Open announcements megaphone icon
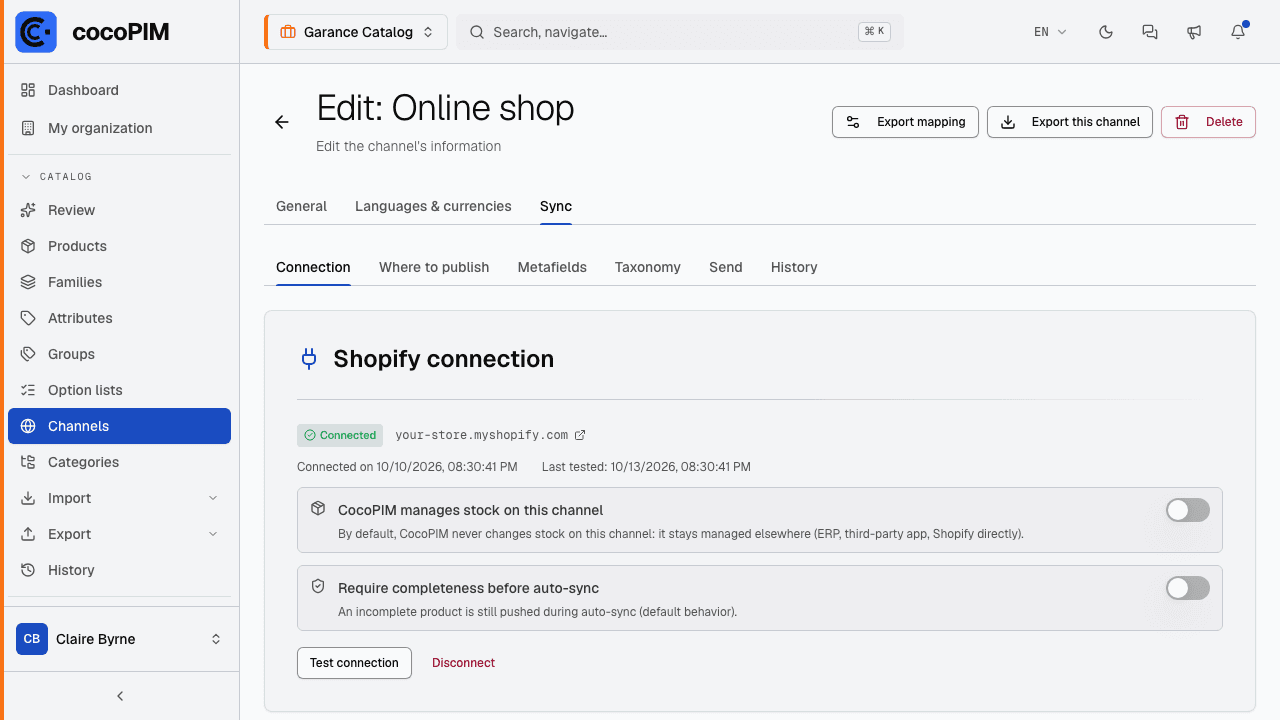The width and height of the screenshot is (1280, 720). (1194, 32)
